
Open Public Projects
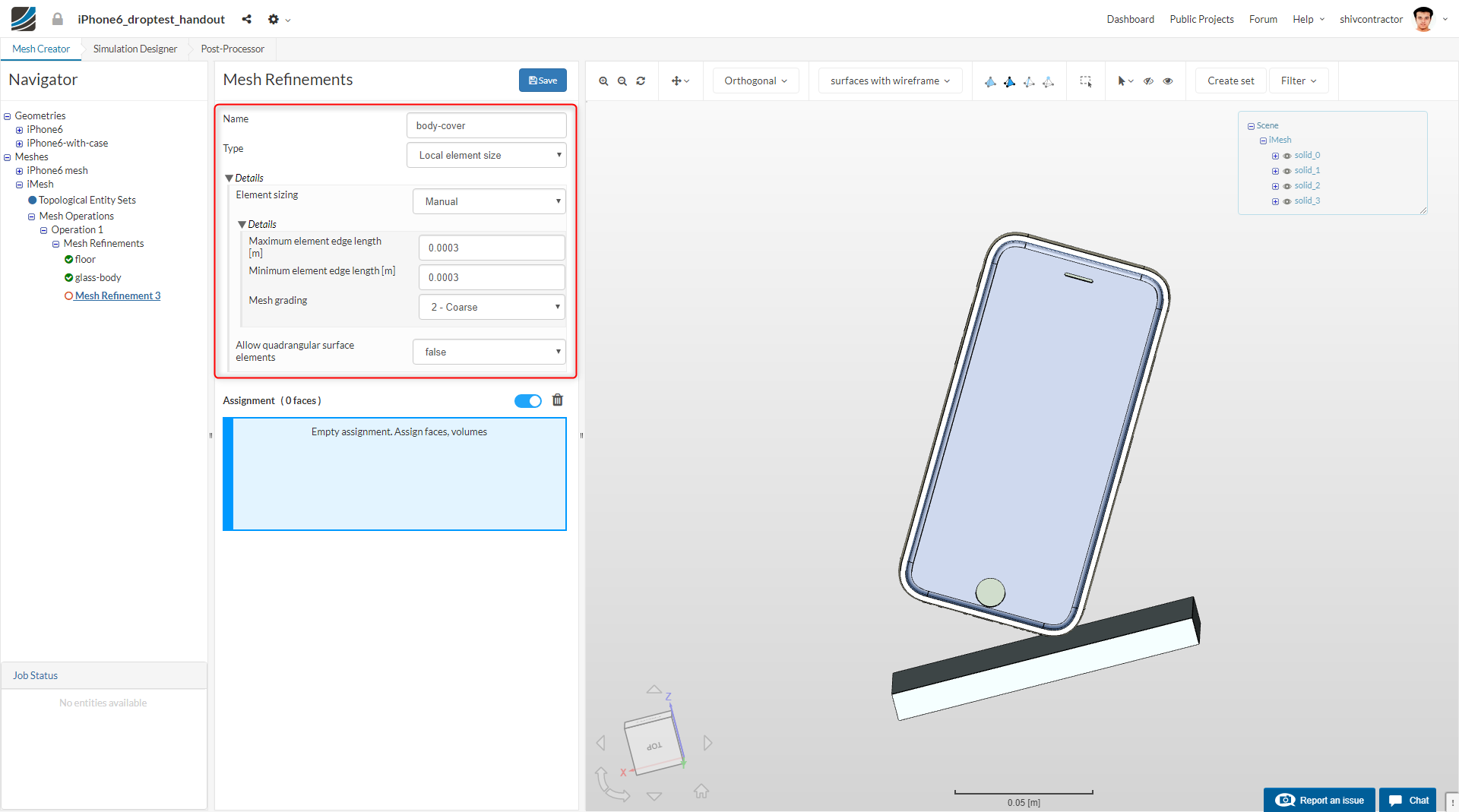(x=1201, y=19)
